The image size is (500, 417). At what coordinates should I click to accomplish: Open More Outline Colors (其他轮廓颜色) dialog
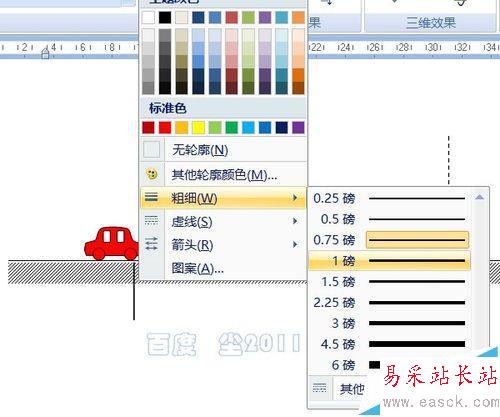point(223,174)
